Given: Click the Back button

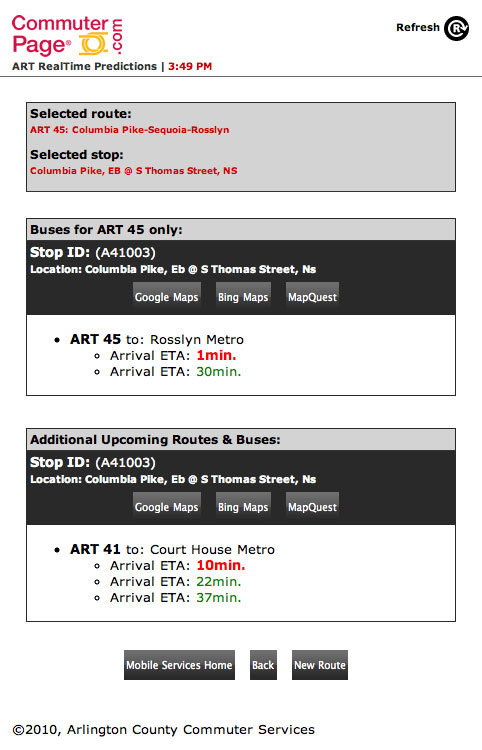Looking at the screenshot, I should (263, 665).
